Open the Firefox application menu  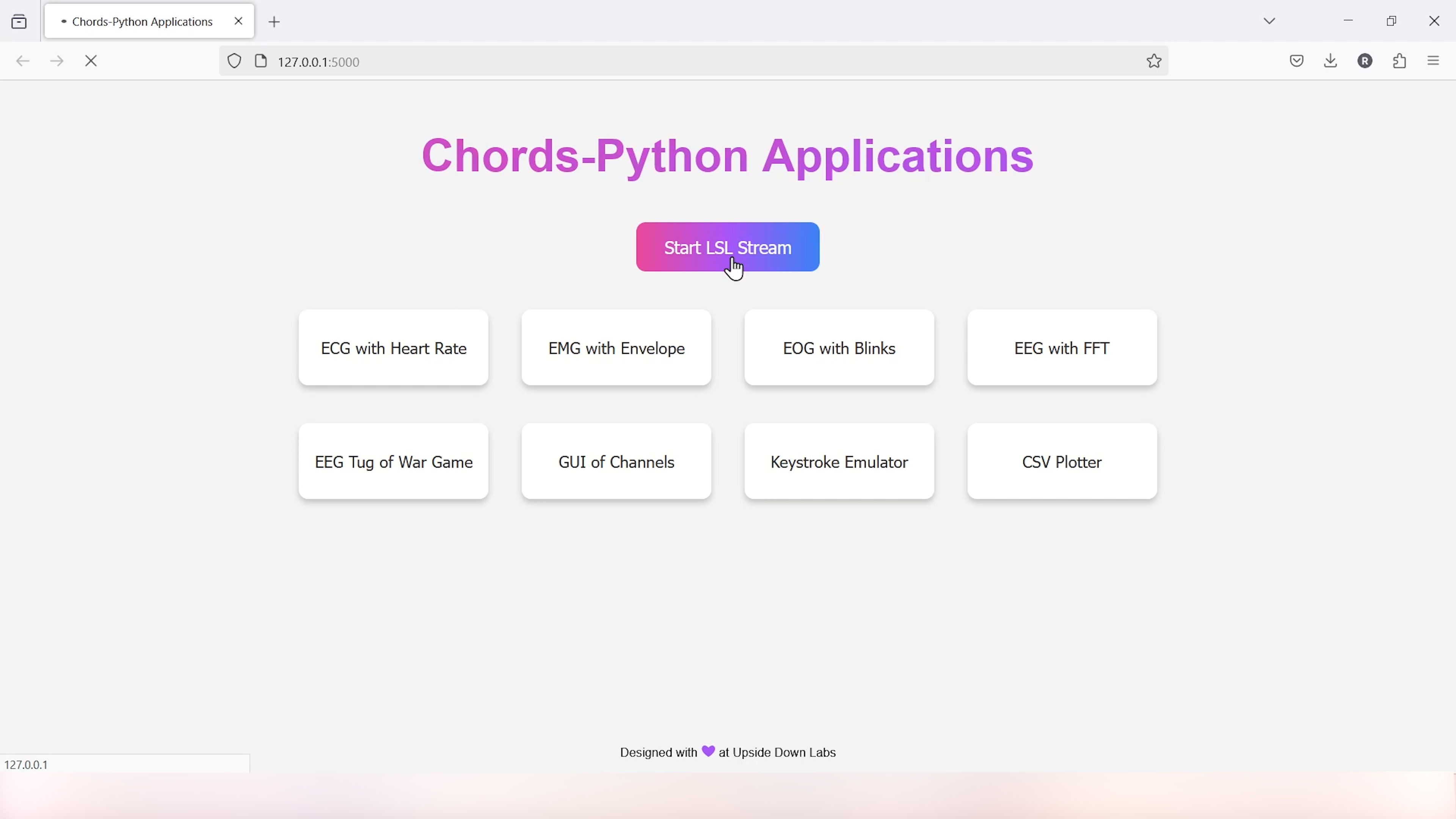(x=1433, y=61)
